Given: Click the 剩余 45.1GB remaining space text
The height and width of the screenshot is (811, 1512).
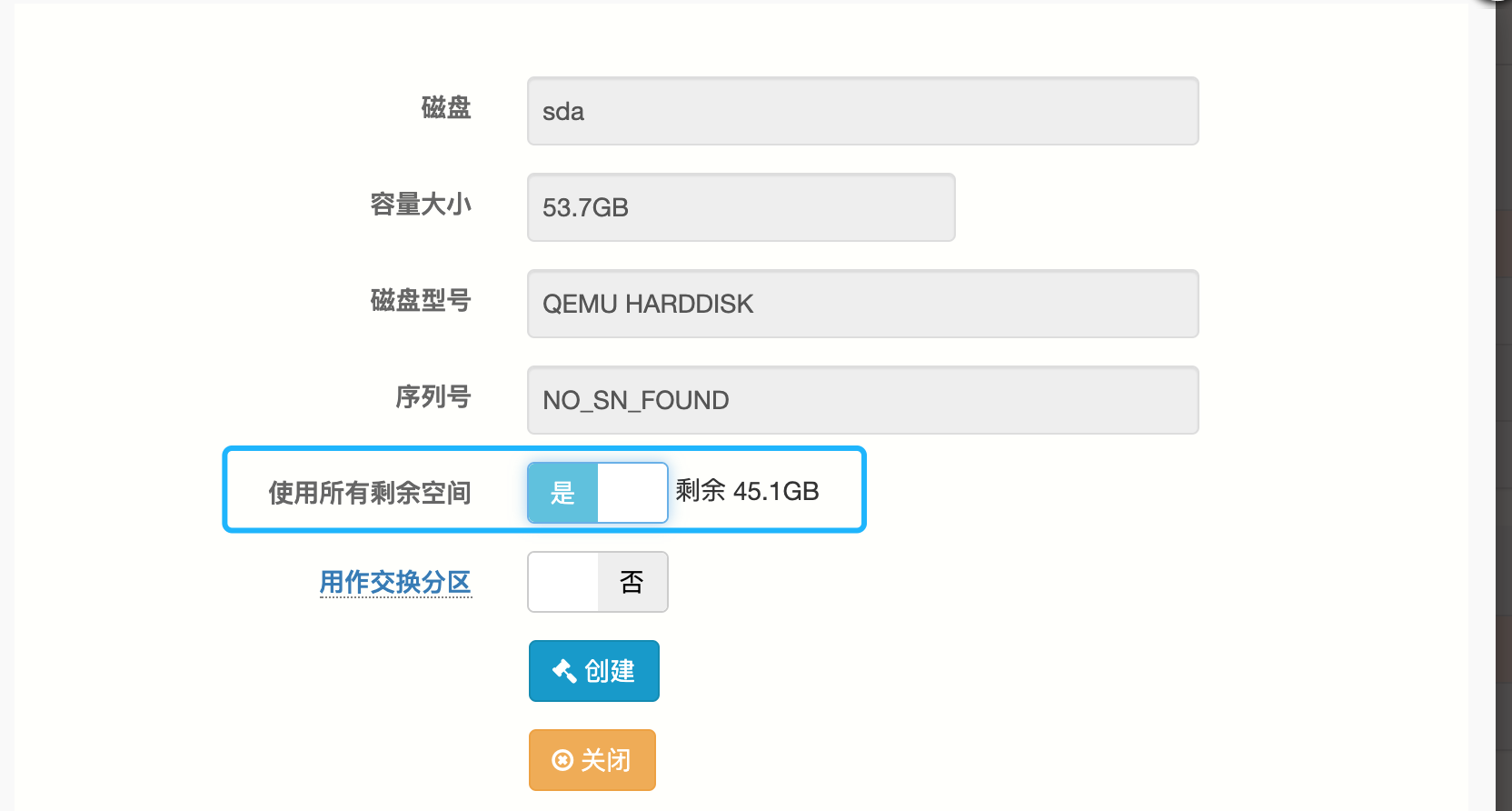Looking at the screenshot, I should 748,492.
